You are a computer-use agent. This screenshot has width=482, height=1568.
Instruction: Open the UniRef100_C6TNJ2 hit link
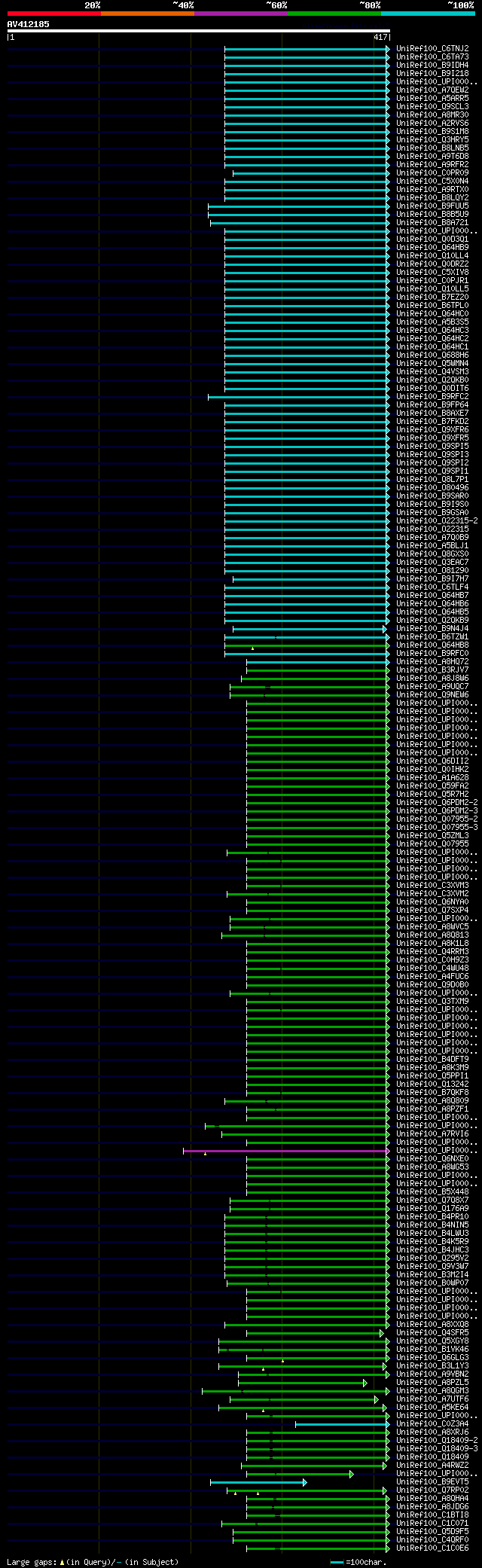[x=432, y=49]
